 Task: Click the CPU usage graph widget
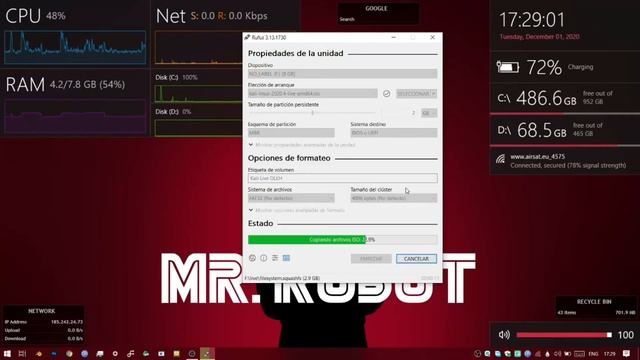pyautogui.click(x=75, y=47)
